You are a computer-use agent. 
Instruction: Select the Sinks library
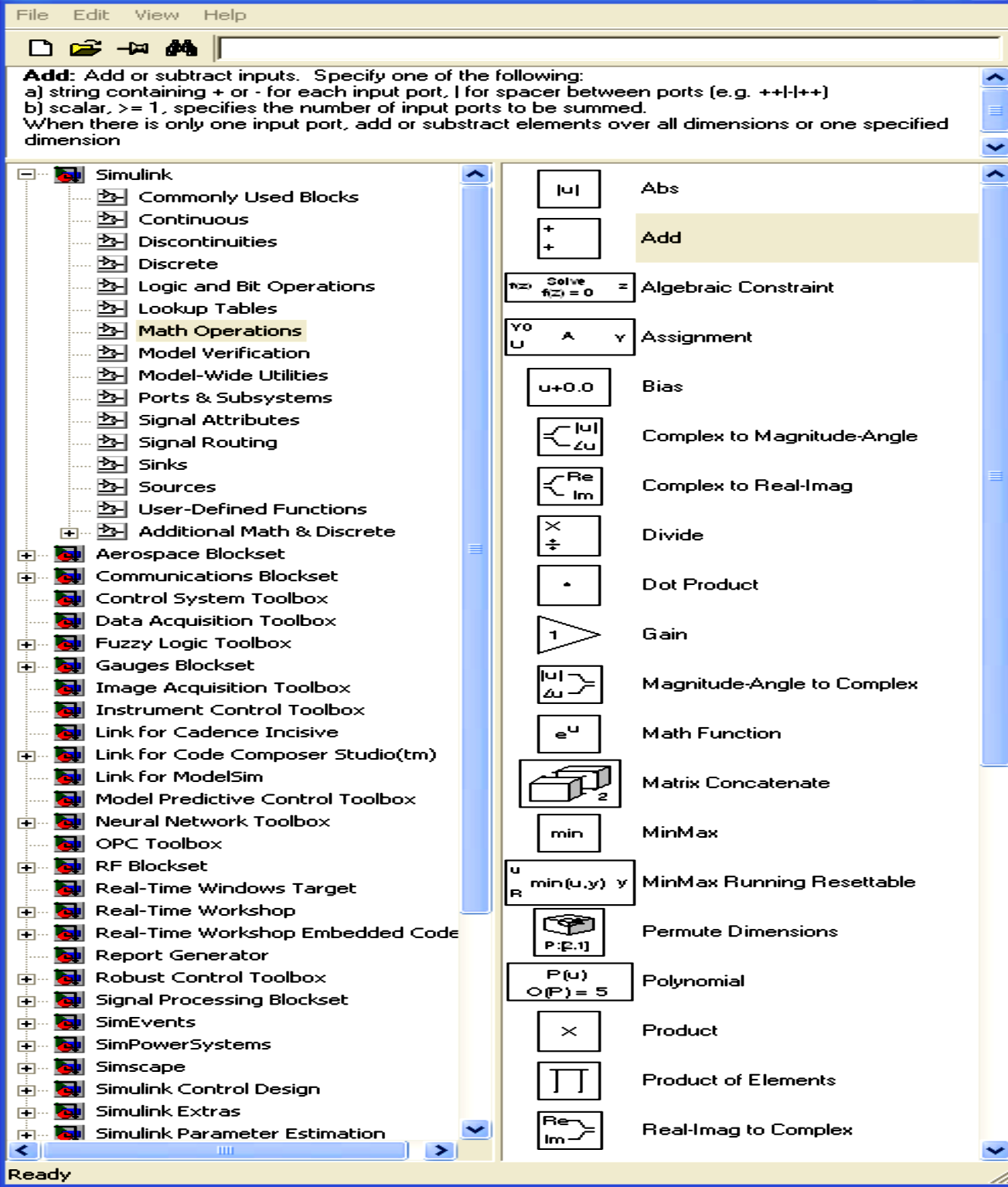(x=162, y=464)
